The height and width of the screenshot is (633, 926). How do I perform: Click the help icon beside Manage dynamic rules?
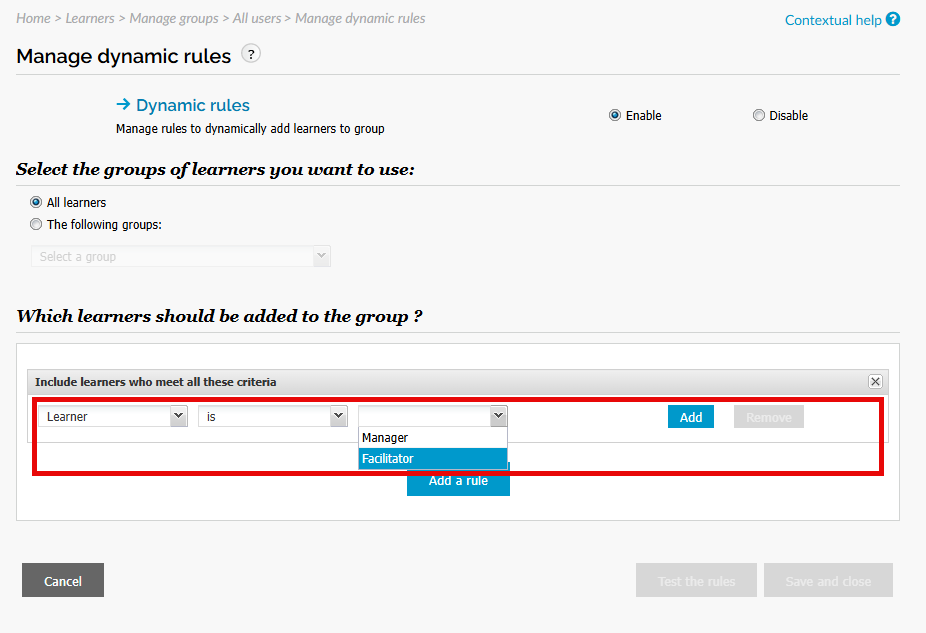[x=251, y=54]
